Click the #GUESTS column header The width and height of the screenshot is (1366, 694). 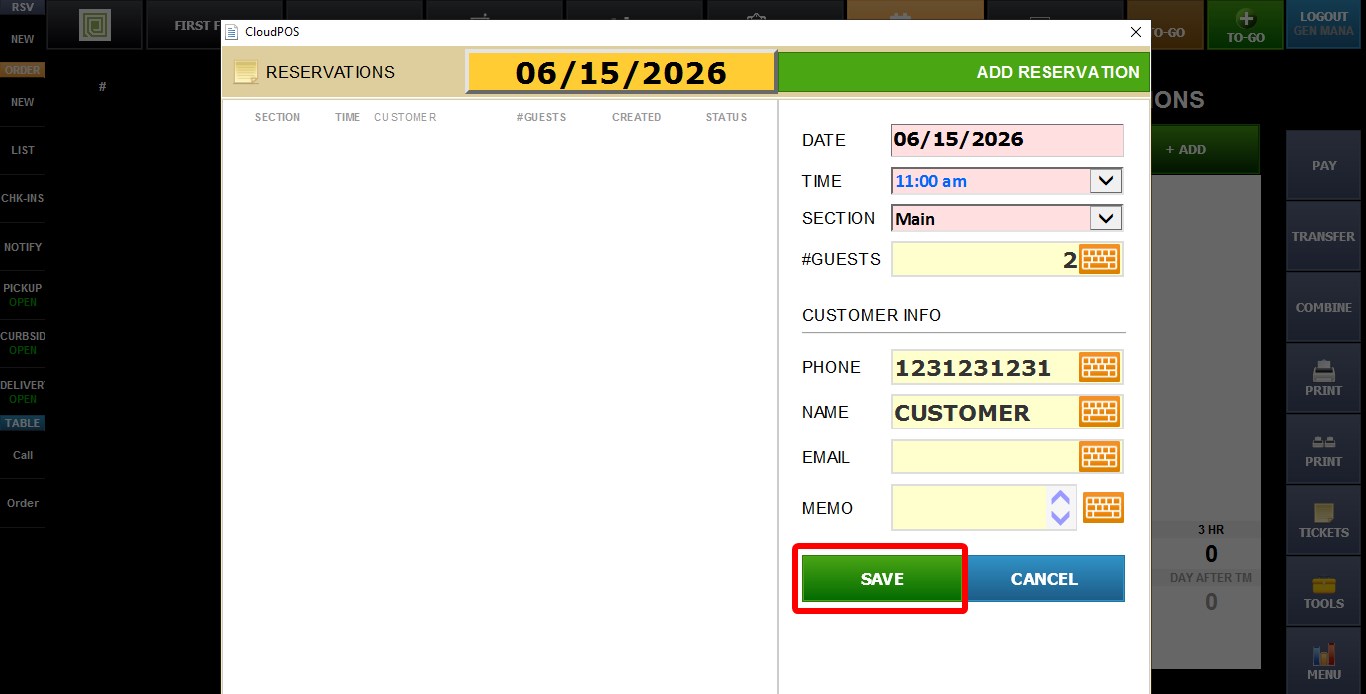click(541, 117)
